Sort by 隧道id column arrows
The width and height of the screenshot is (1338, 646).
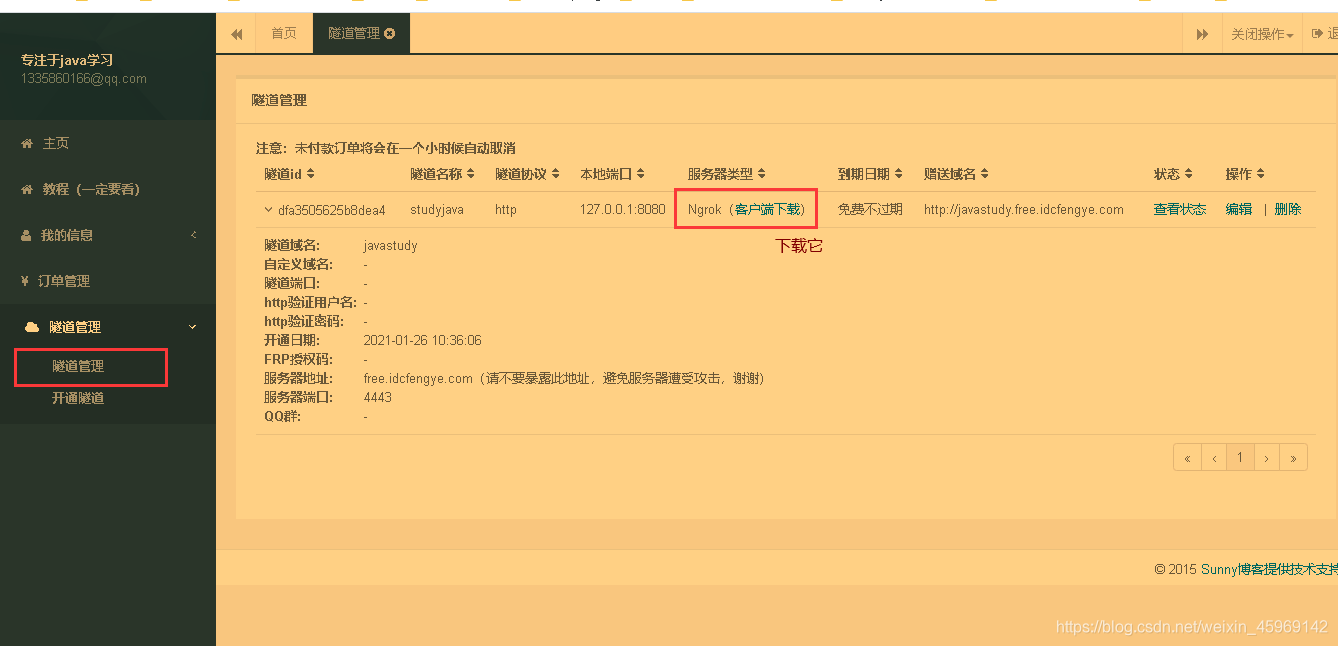[x=311, y=174]
